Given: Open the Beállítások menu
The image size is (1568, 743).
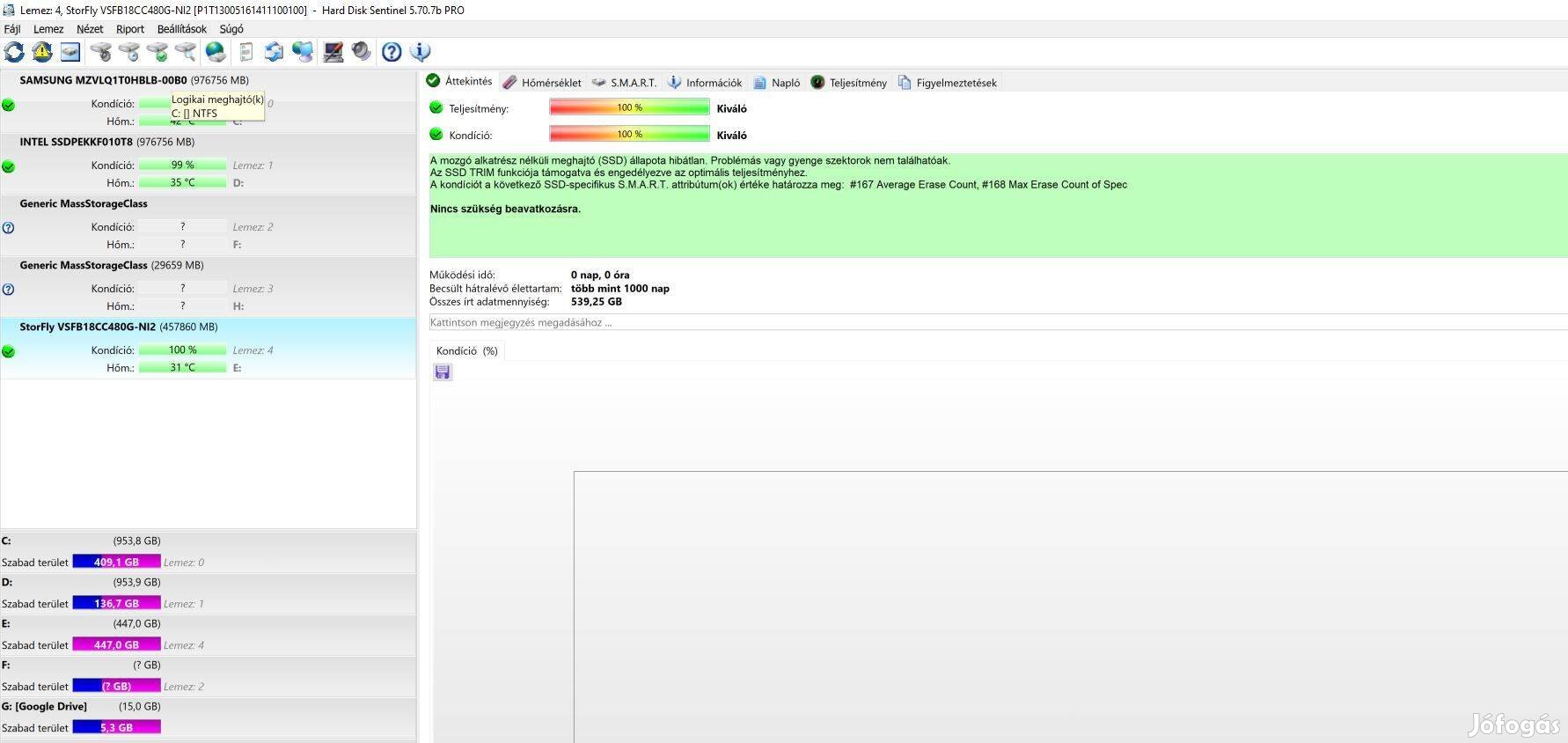Looking at the screenshot, I should point(182,29).
